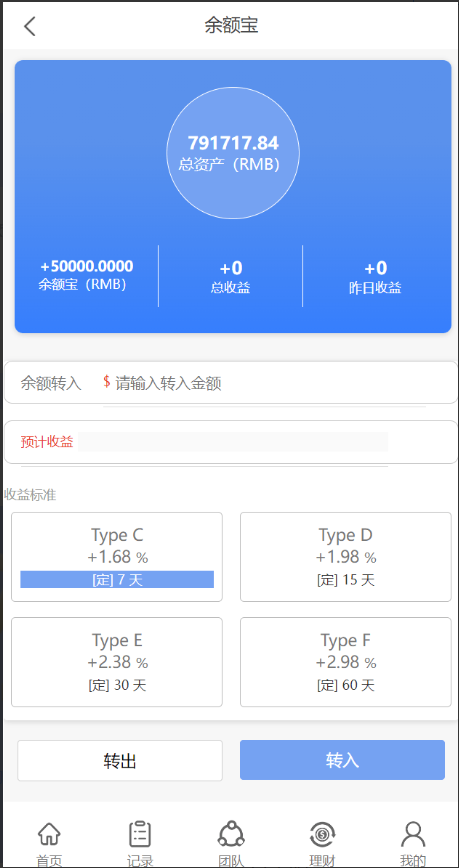Image resolution: width=459 pixels, height=868 pixels.
Task: Select the Type F 60-day plan
Action: (345, 662)
